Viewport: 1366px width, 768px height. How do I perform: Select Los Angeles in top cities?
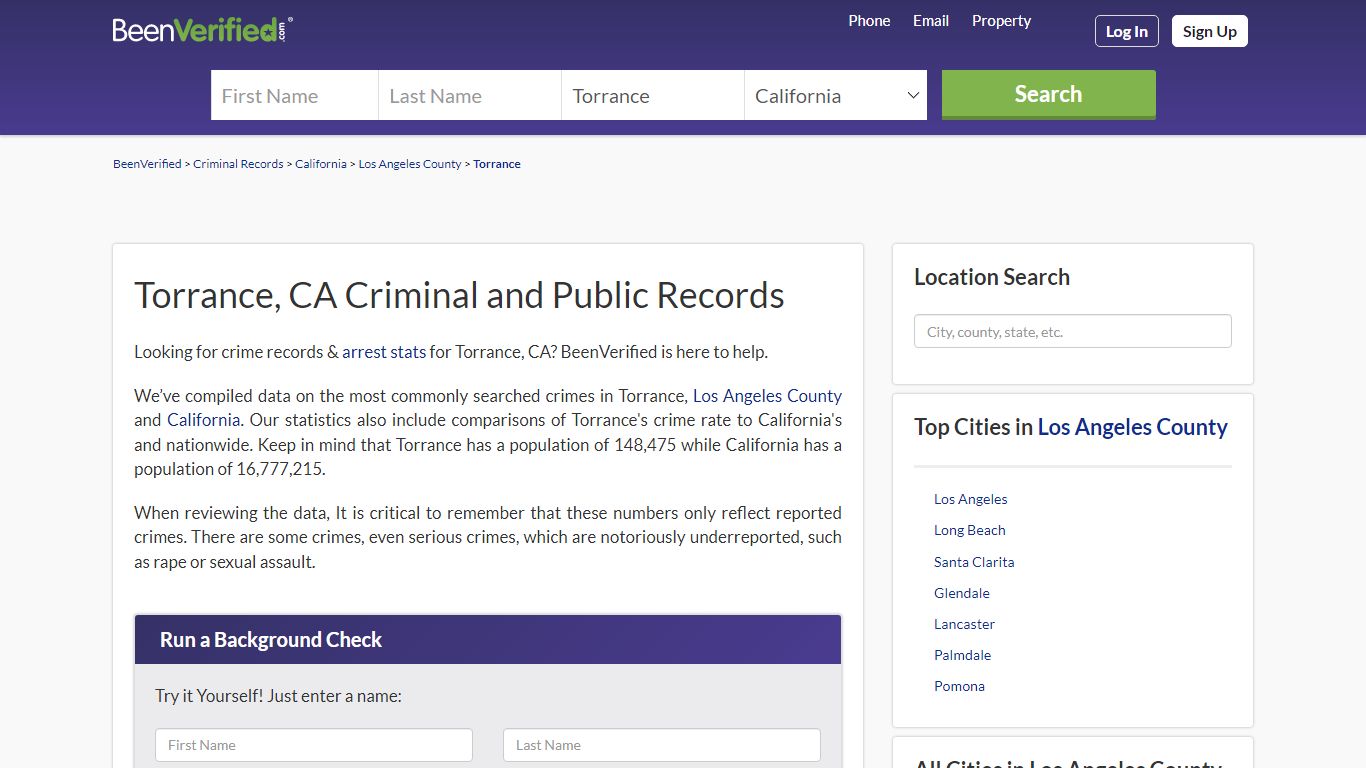(x=971, y=499)
